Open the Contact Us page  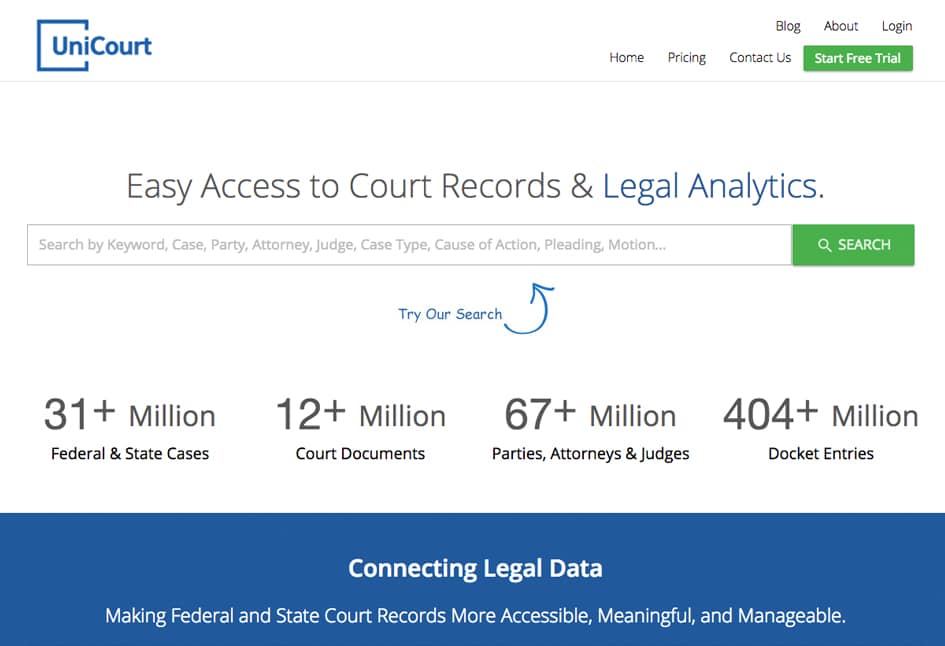pos(760,57)
